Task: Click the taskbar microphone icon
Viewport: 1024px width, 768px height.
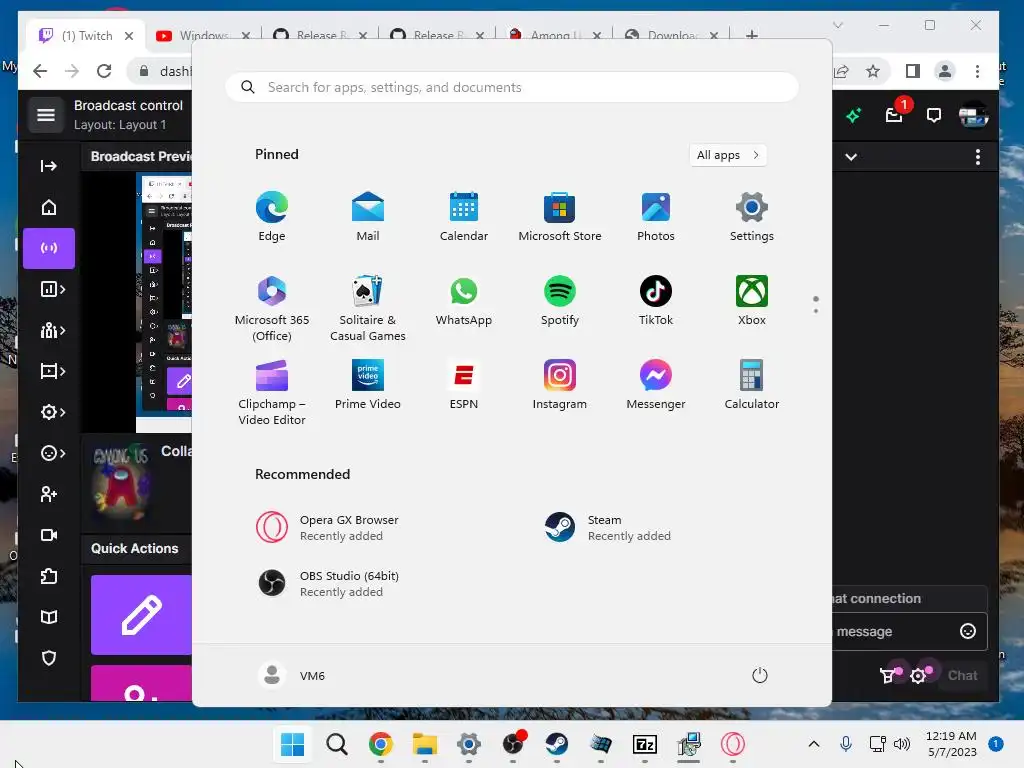Action: click(x=846, y=744)
